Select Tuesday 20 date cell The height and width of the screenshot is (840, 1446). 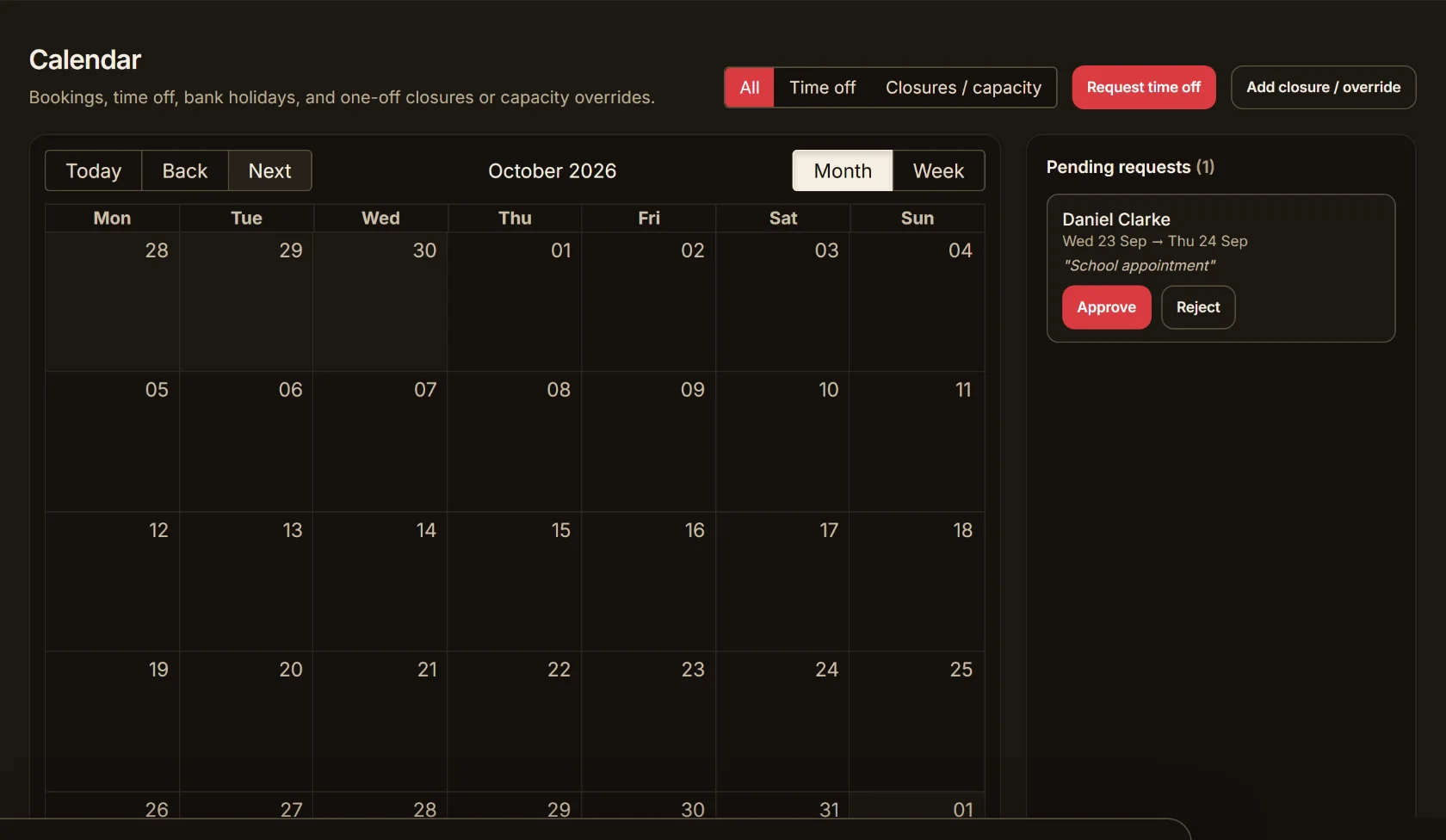pos(246,721)
